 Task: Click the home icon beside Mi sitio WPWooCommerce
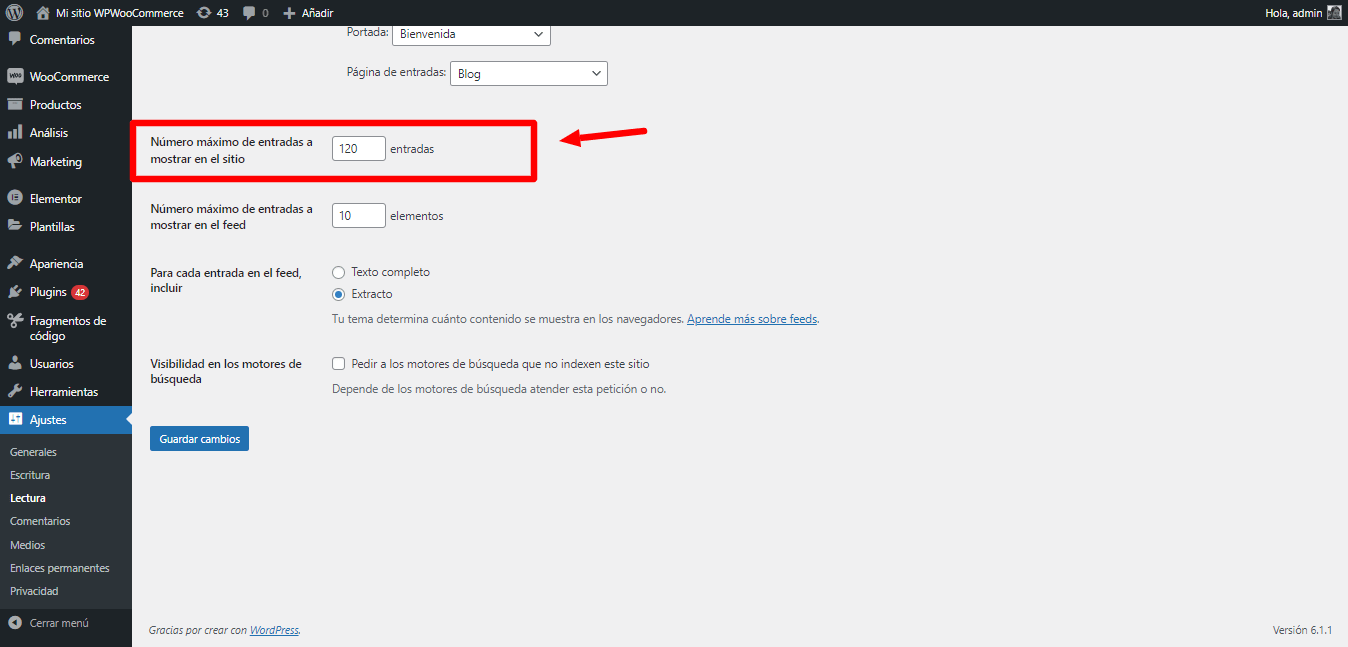[42, 13]
